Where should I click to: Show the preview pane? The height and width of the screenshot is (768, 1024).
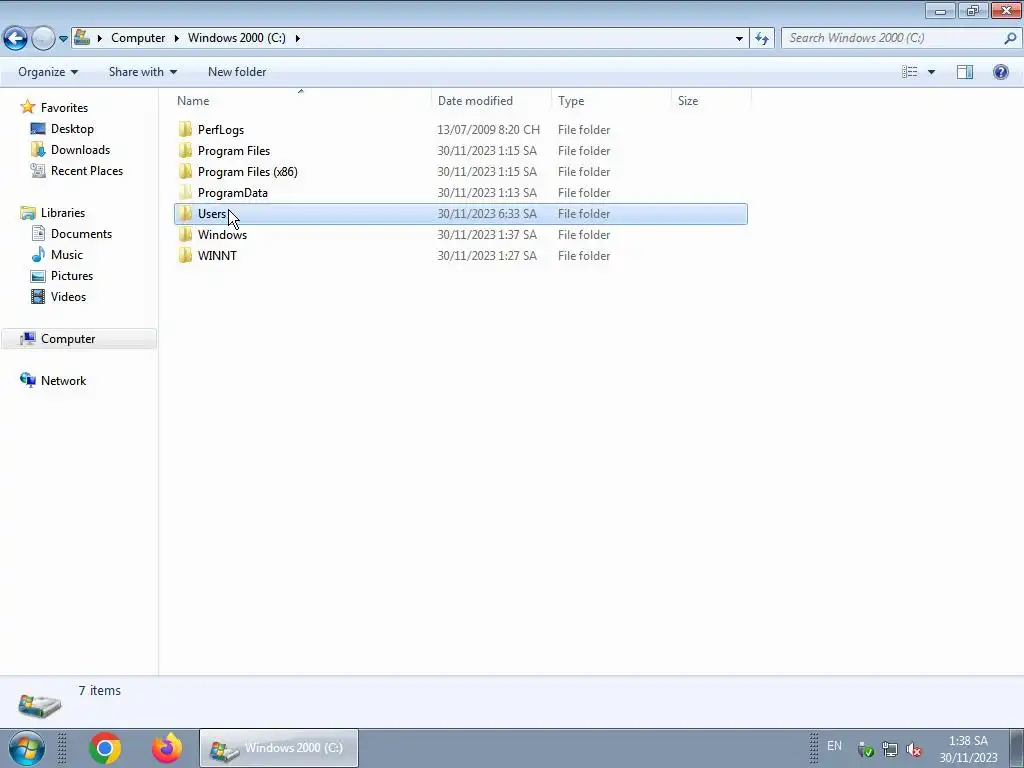(965, 72)
